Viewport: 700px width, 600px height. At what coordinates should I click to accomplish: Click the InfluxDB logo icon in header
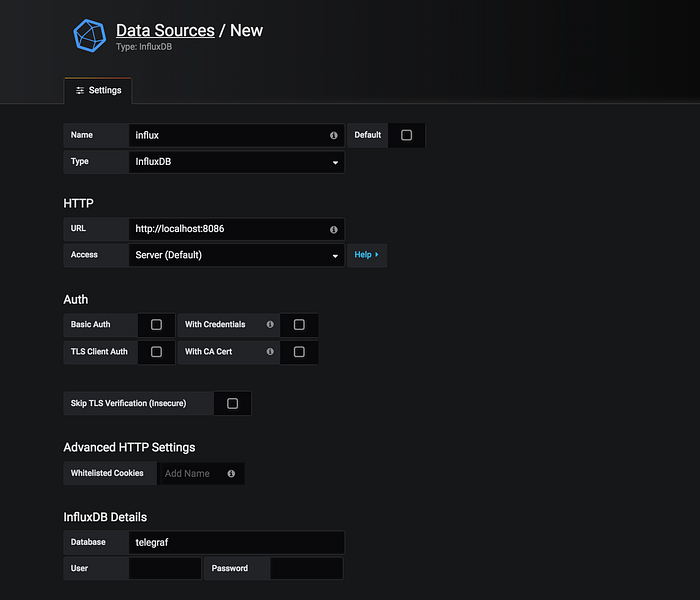click(89, 36)
